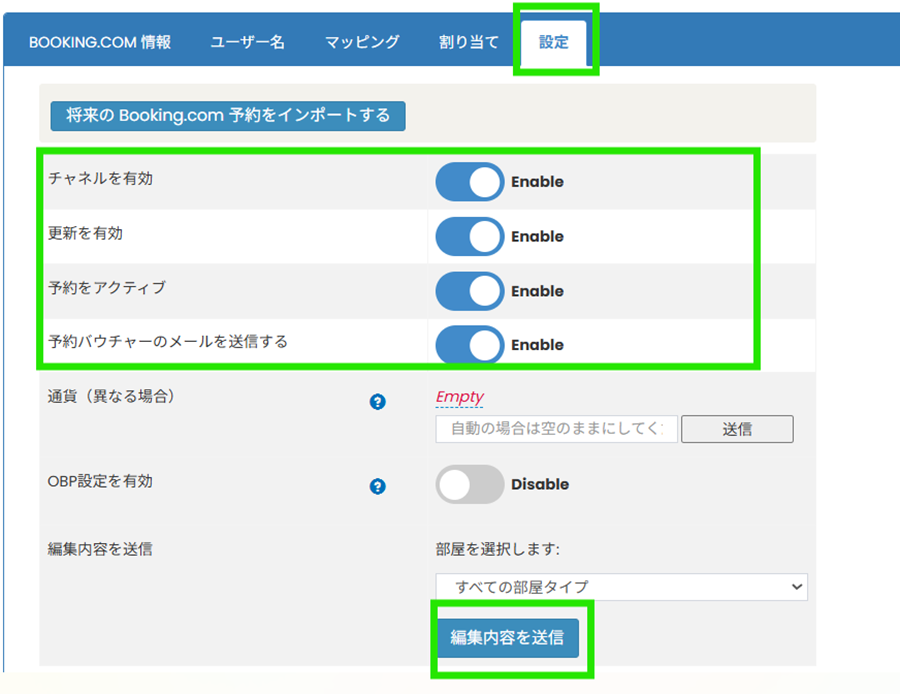The width and height of the screenshot is (900, 694).
Task: Open the マッピング tab
Action: [x=362, y=42]
